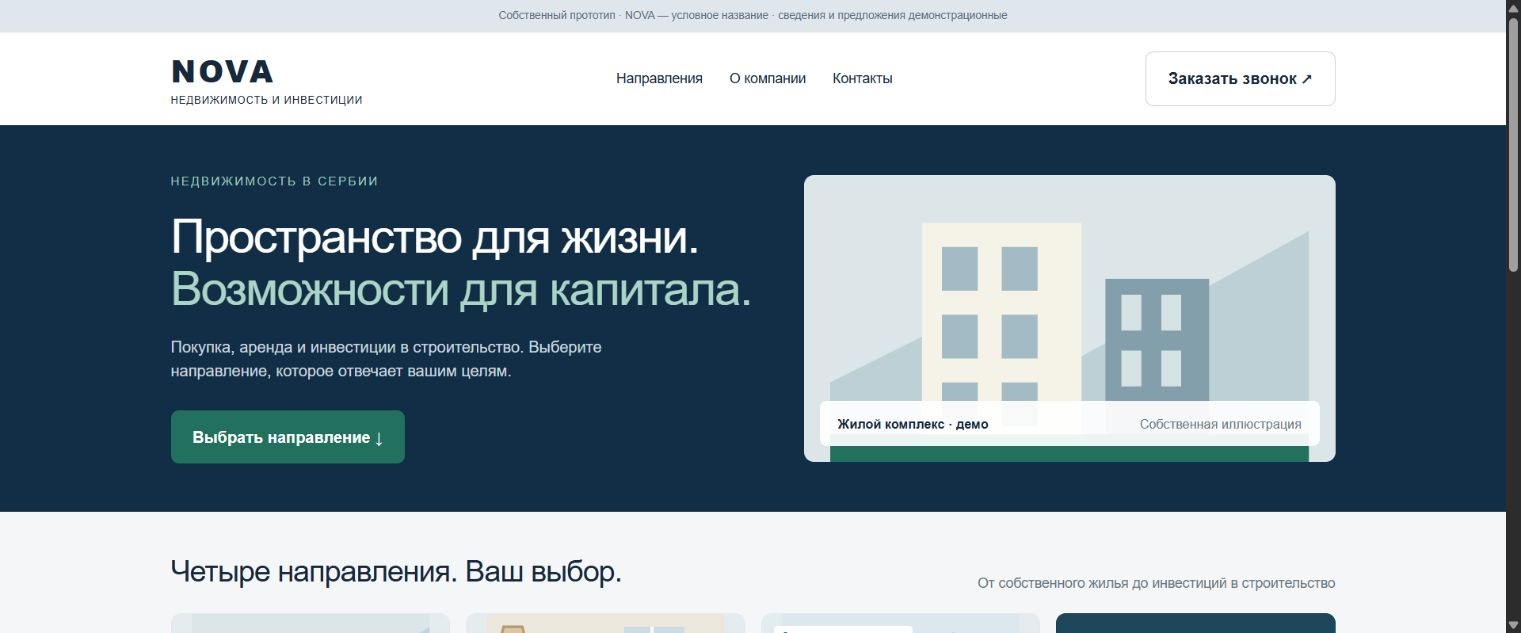Click the Заказать звонок button

click(1240, 78)
